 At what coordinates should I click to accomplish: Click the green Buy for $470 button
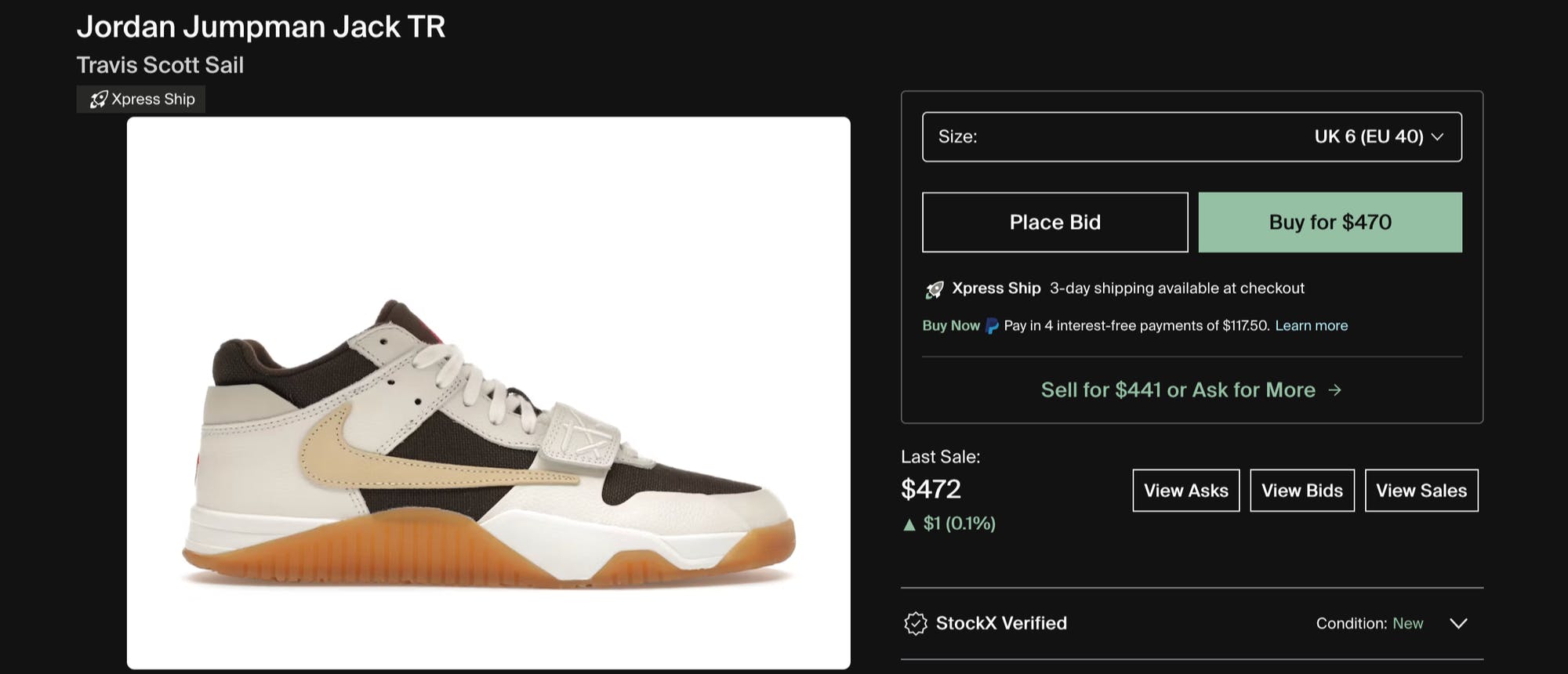pos(1330,223)
